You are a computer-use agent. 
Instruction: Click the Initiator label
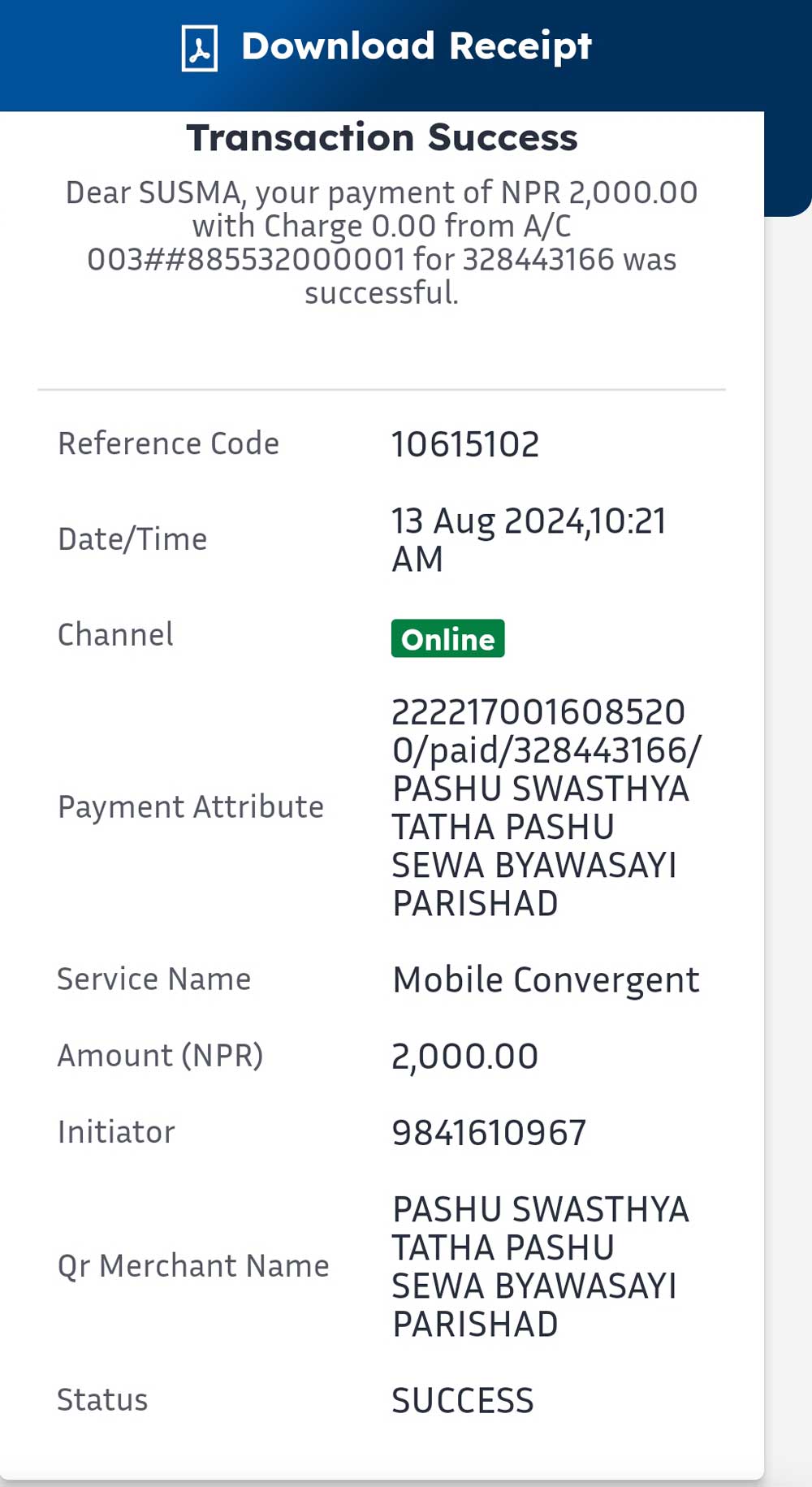(116, 1132)
